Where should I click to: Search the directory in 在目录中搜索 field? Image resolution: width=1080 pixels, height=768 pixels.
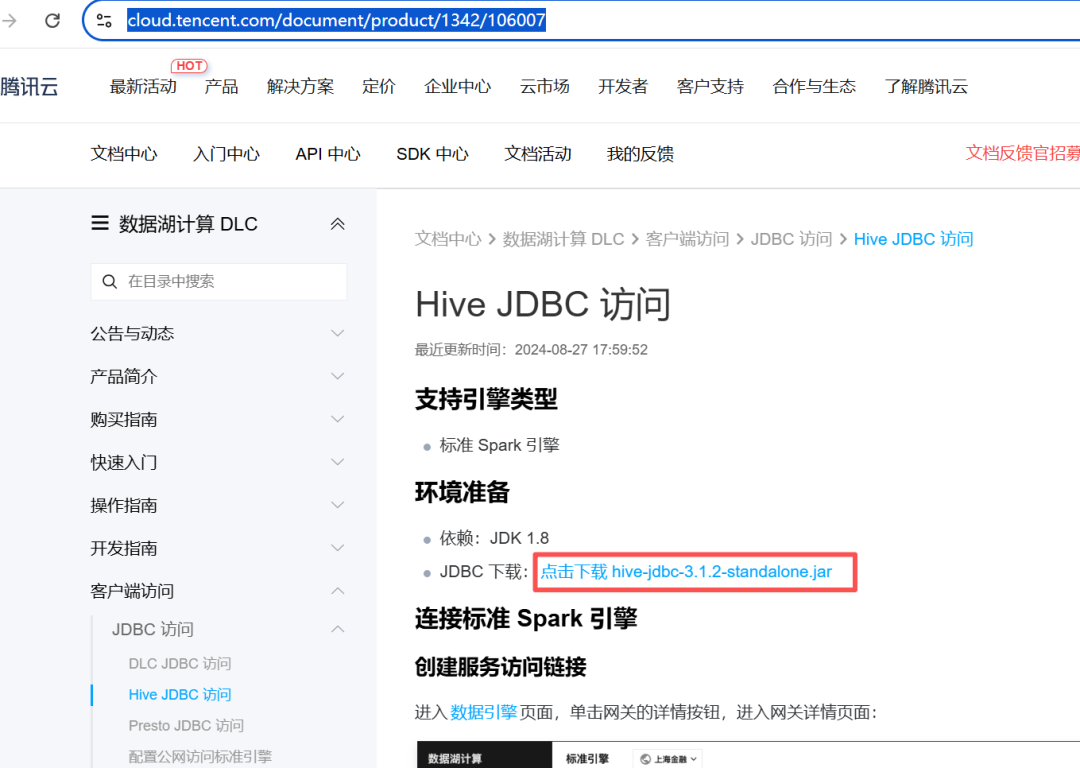(x=218, y=281)
